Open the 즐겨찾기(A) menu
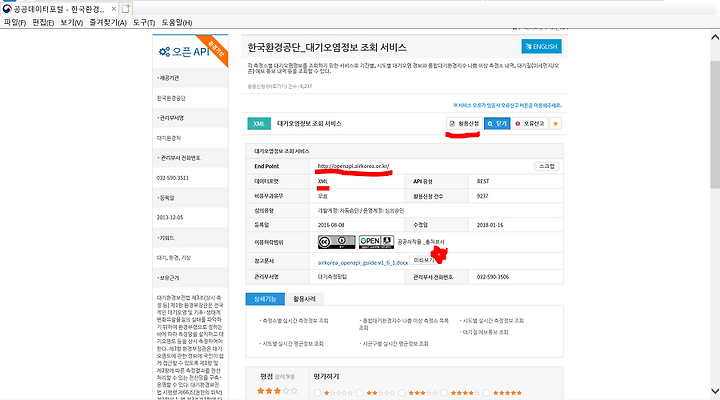 [108, 23]
